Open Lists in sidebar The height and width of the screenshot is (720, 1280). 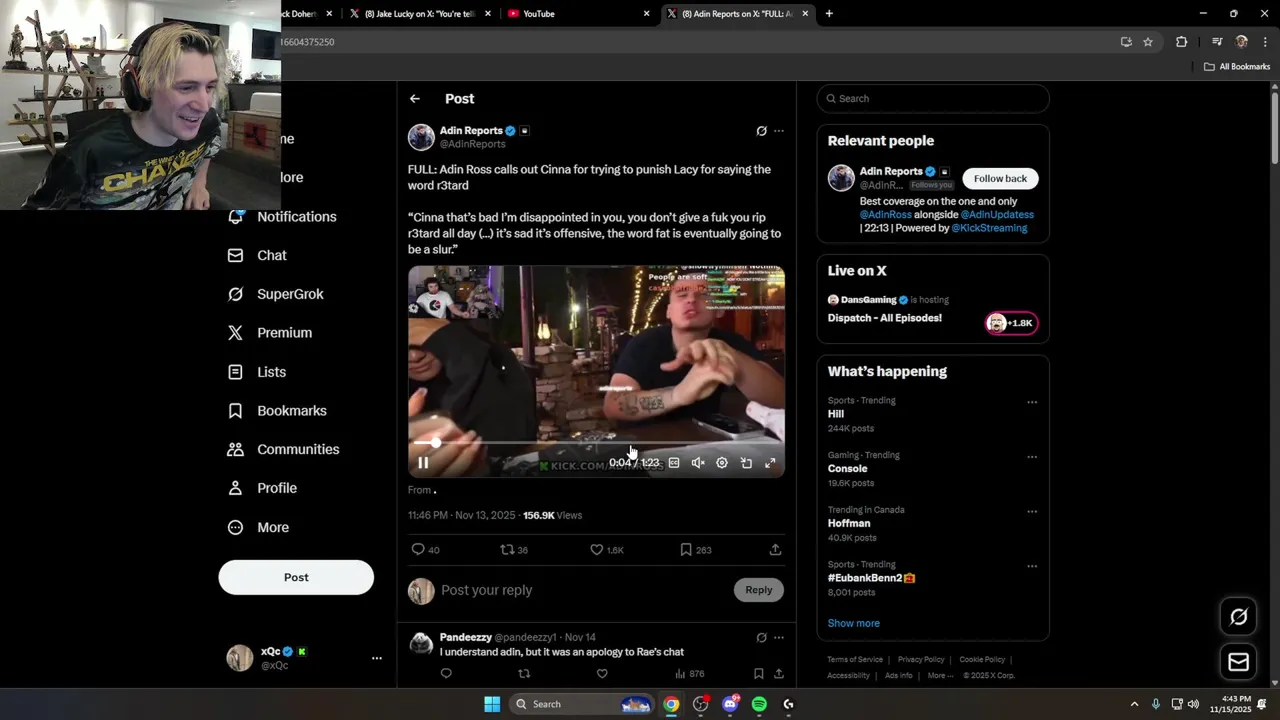point(257,372)
